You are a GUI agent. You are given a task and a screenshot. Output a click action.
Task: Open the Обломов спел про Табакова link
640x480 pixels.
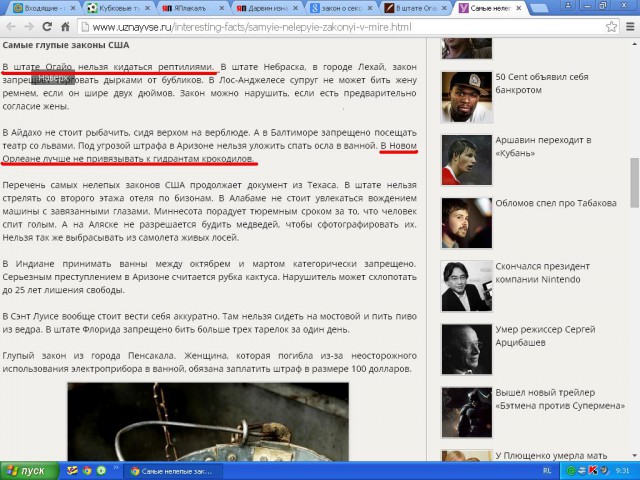[556, 203]
